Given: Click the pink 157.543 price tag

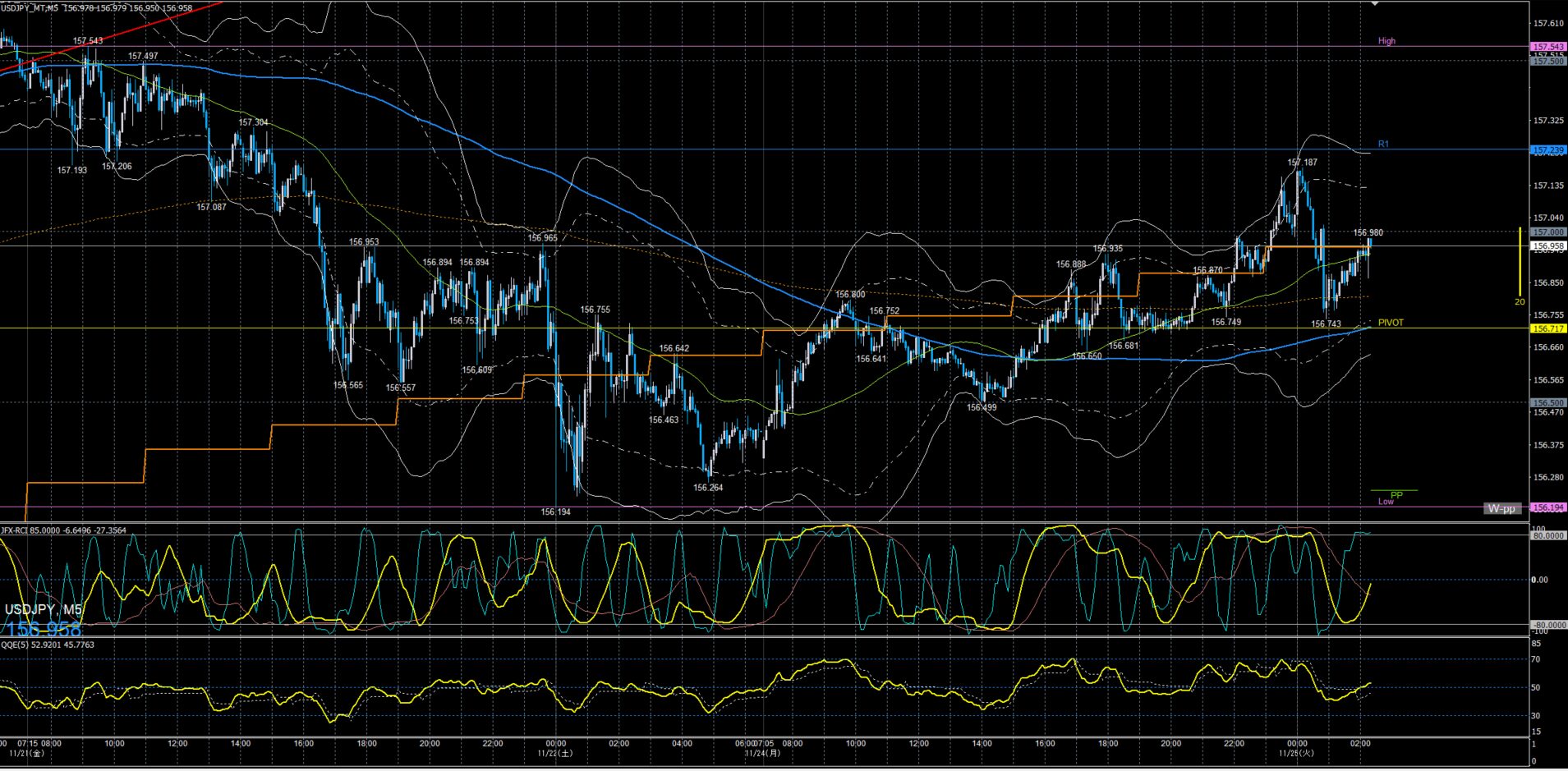Looking at the screenshot, I should tap(1547, 47).
